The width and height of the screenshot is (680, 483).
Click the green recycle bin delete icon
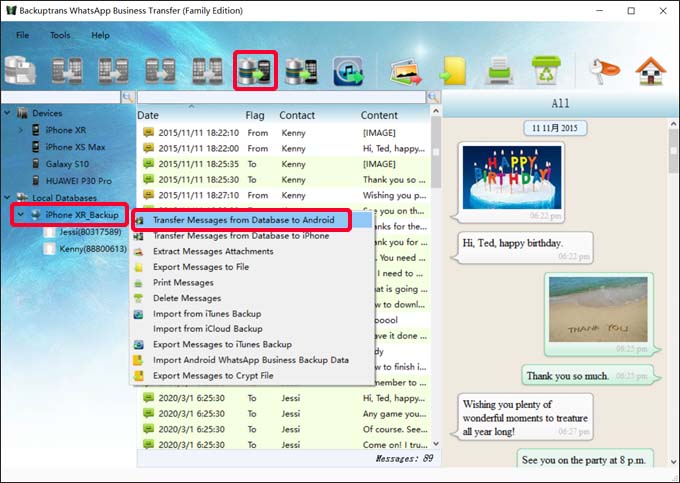[546, 70]
